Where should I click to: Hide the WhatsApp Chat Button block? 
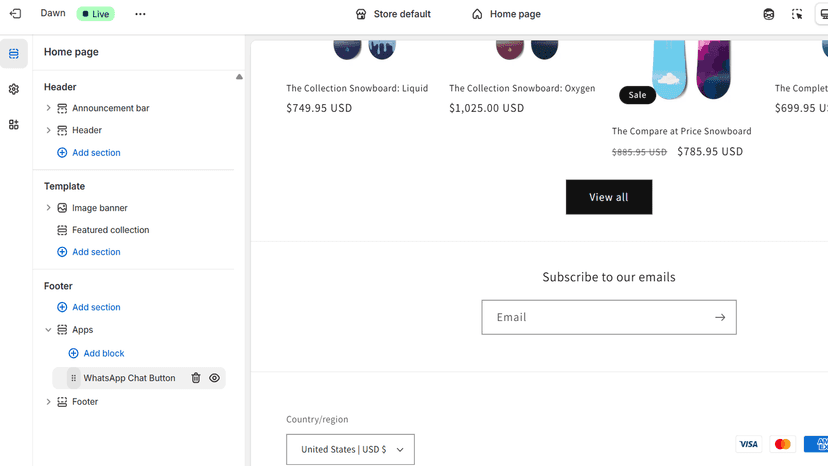(x=214, y=378)
